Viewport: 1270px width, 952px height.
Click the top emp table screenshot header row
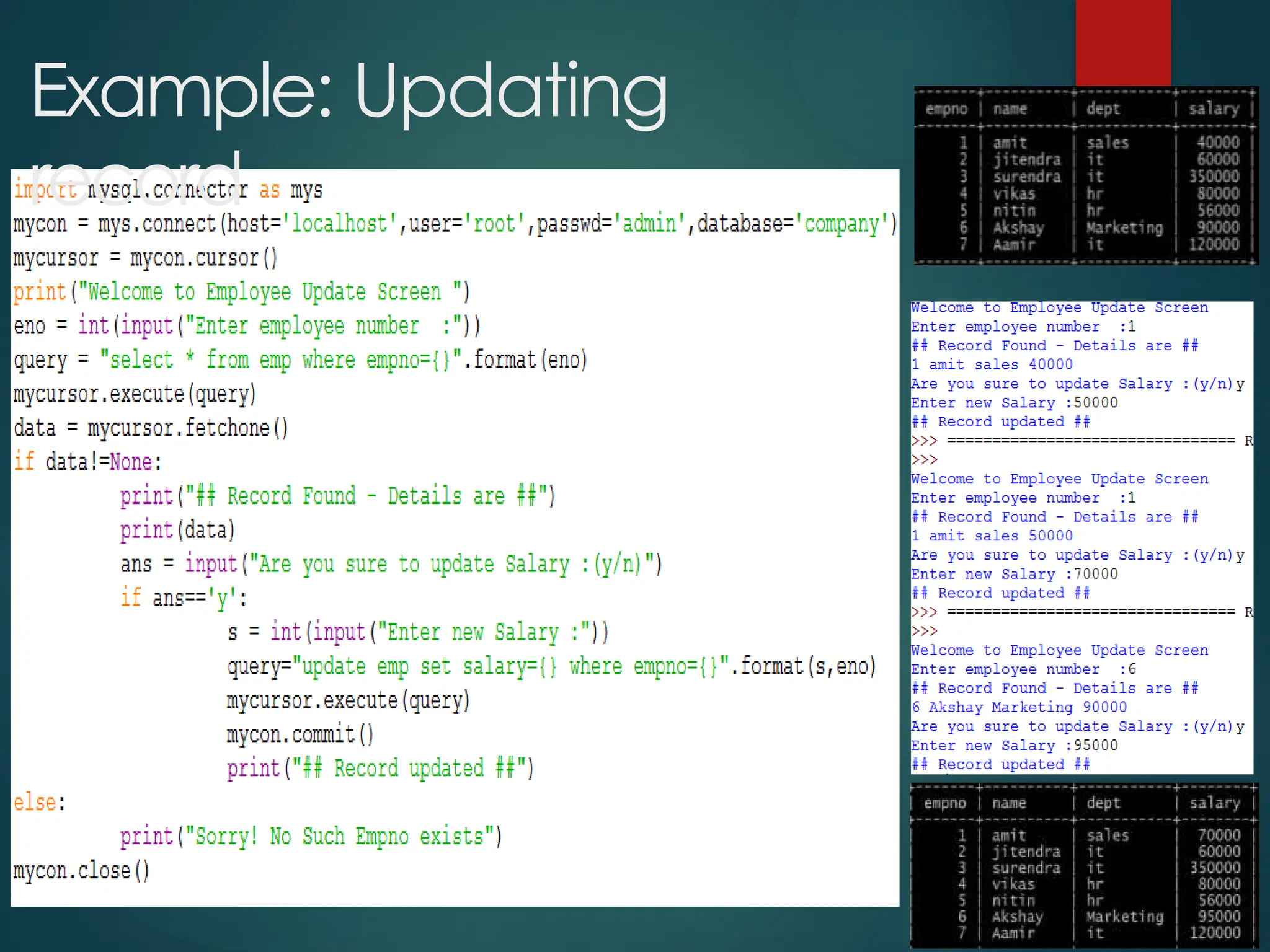tap(1086, 109)
